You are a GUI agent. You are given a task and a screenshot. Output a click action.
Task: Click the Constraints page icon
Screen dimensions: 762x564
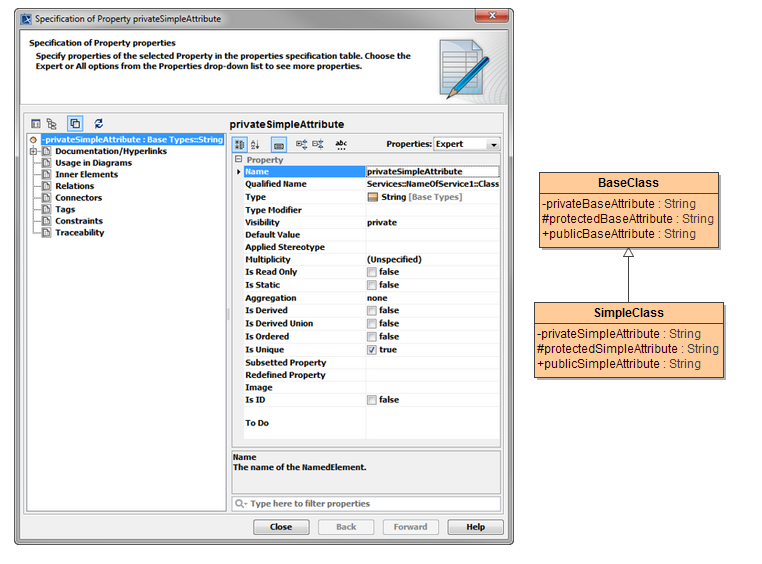tap(47, 221)
